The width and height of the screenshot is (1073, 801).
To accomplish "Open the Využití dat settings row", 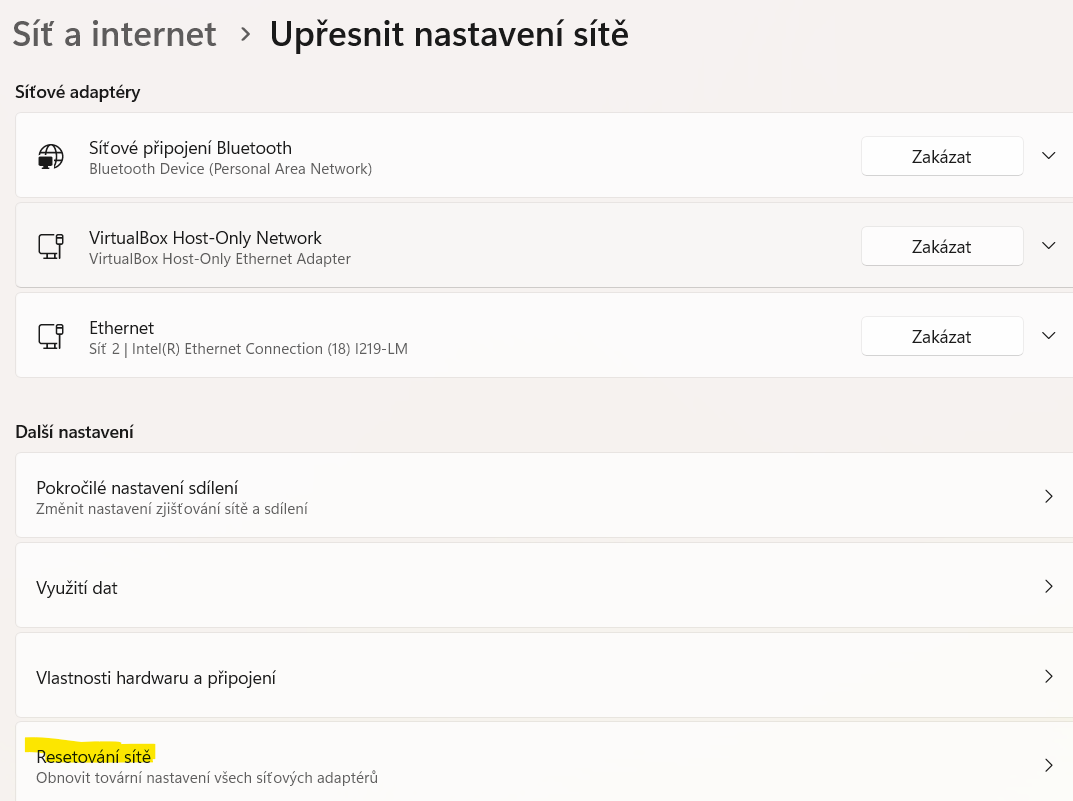I will point(77,588).
